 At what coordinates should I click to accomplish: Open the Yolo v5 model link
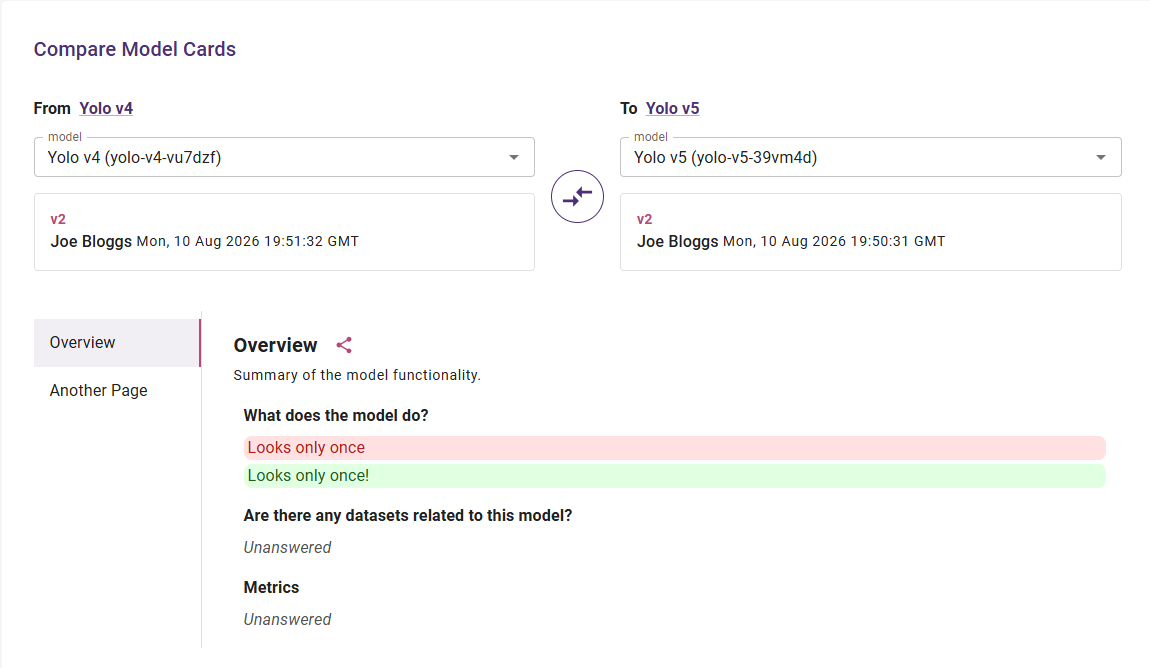point(673,109)
